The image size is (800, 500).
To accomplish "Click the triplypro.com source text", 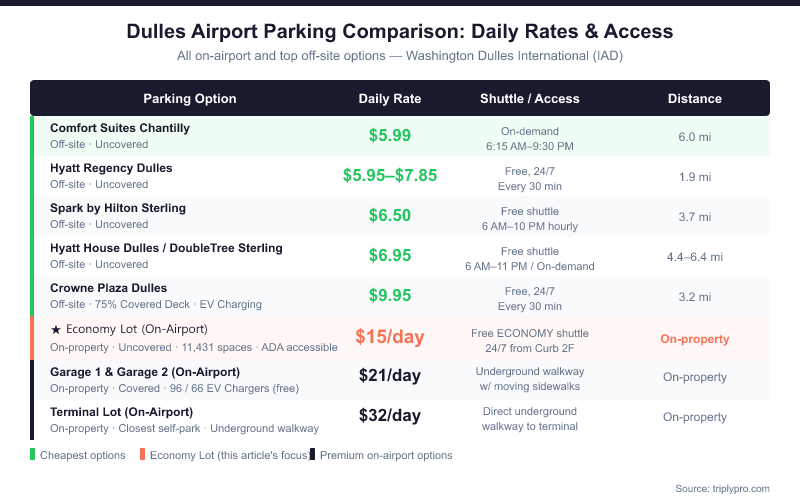I will pyautogui.click(x=723, y=488).
